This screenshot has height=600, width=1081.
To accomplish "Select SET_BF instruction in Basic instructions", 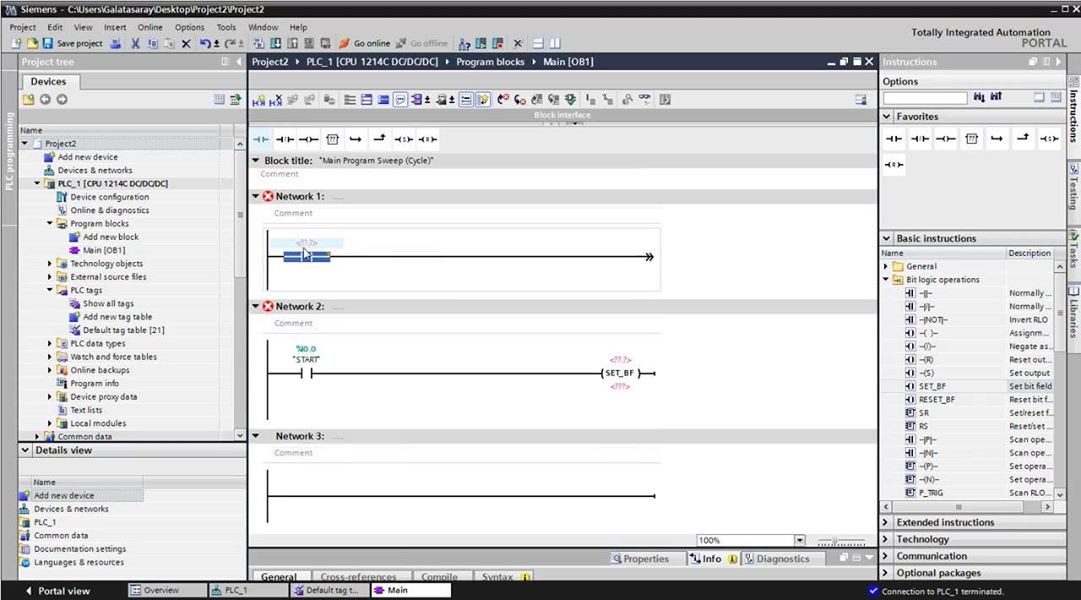I will click(x=932, y=386).
